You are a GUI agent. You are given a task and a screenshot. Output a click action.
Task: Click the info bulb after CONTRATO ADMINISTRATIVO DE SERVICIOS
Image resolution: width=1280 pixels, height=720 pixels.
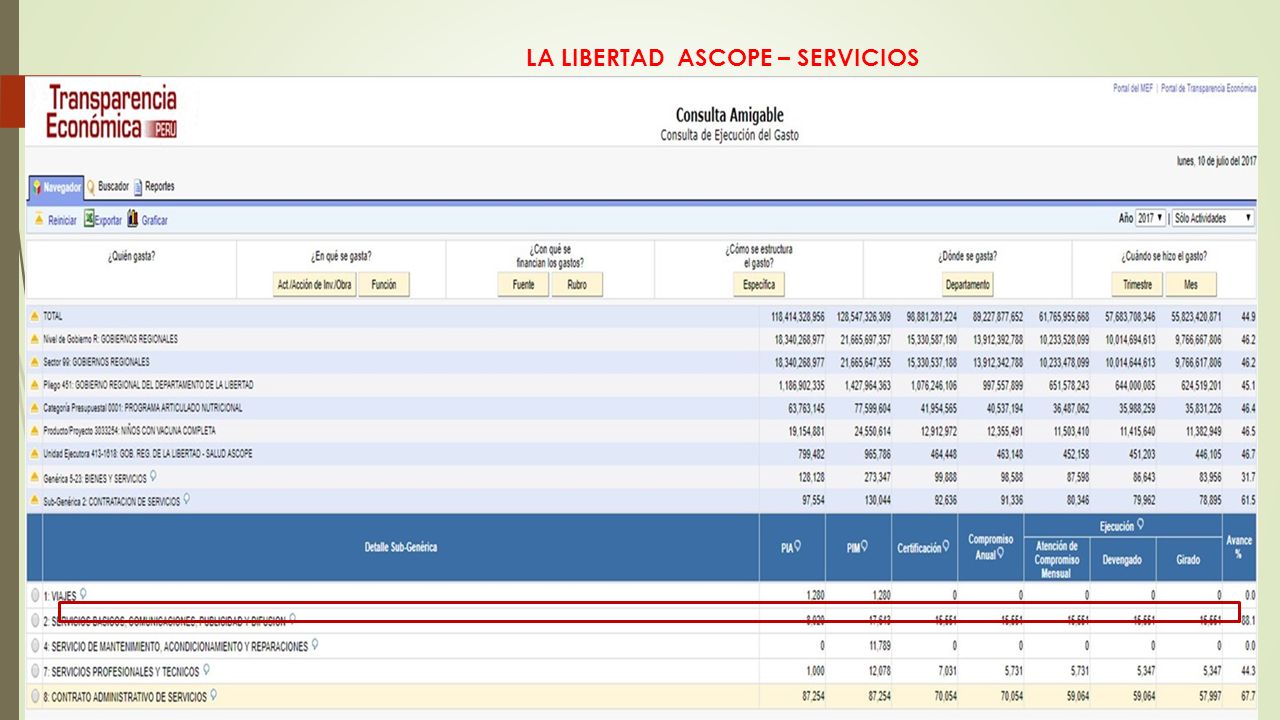(x=213, y=695)
